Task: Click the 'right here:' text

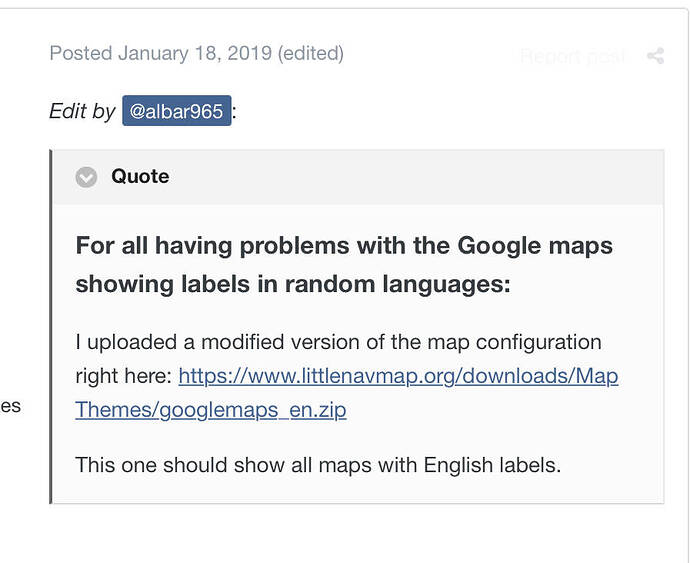Action: coord(123,376)
